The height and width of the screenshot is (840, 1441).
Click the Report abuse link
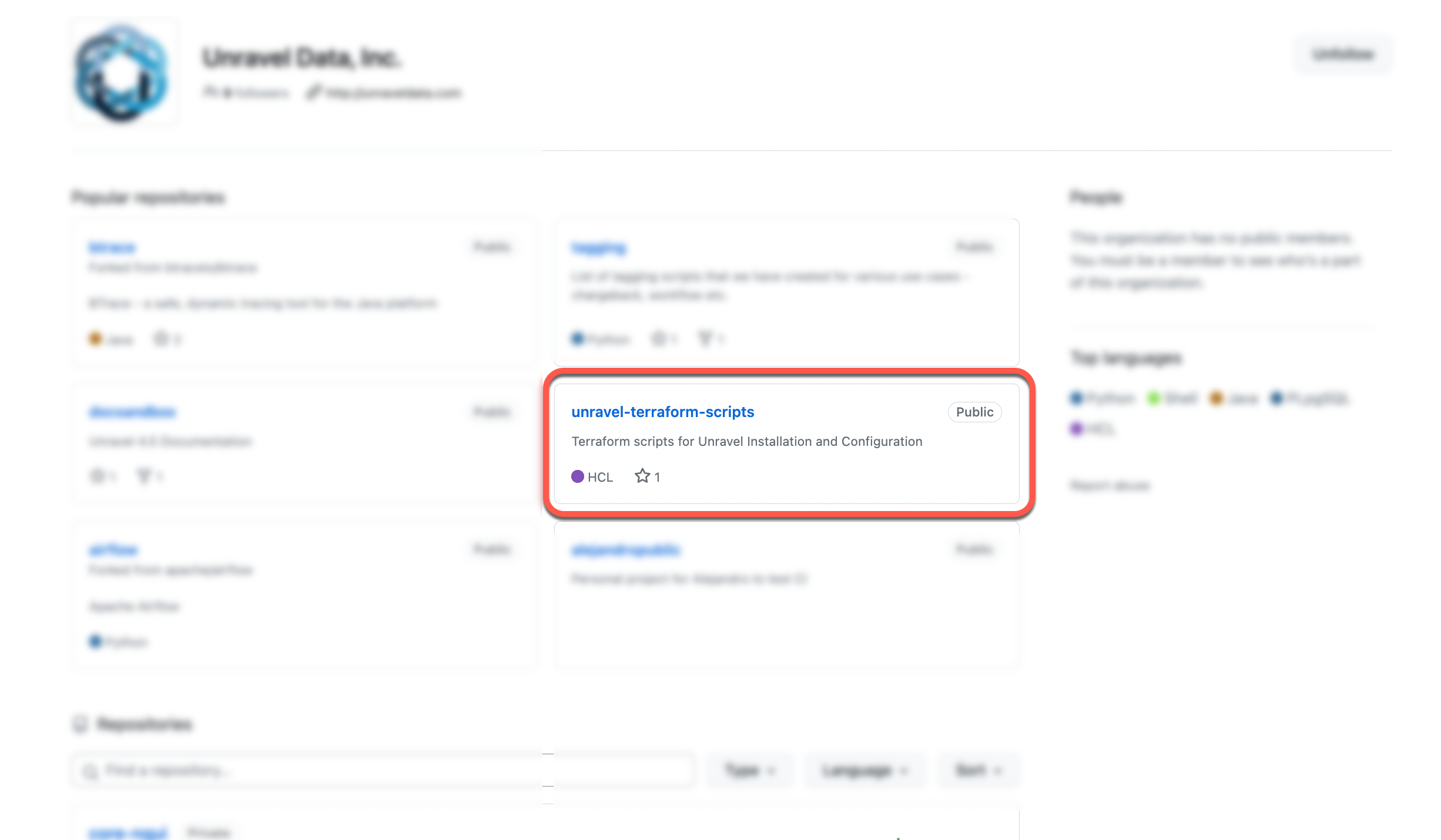pyautogui.click(x=1110, y=486)
